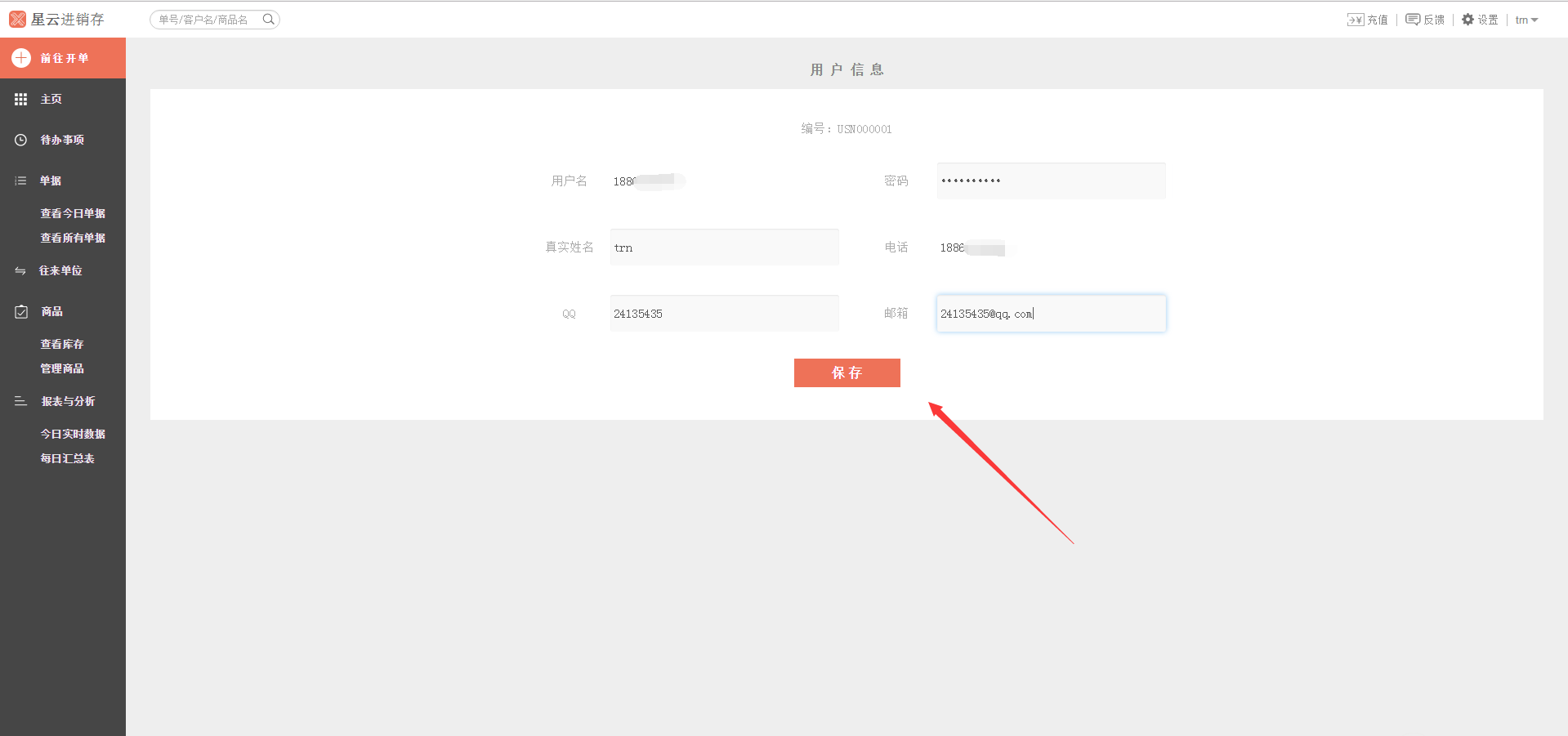Screen dimensions: 1568x736
Task: Click the 星云进销存 logo
Action: click(57, 19)
